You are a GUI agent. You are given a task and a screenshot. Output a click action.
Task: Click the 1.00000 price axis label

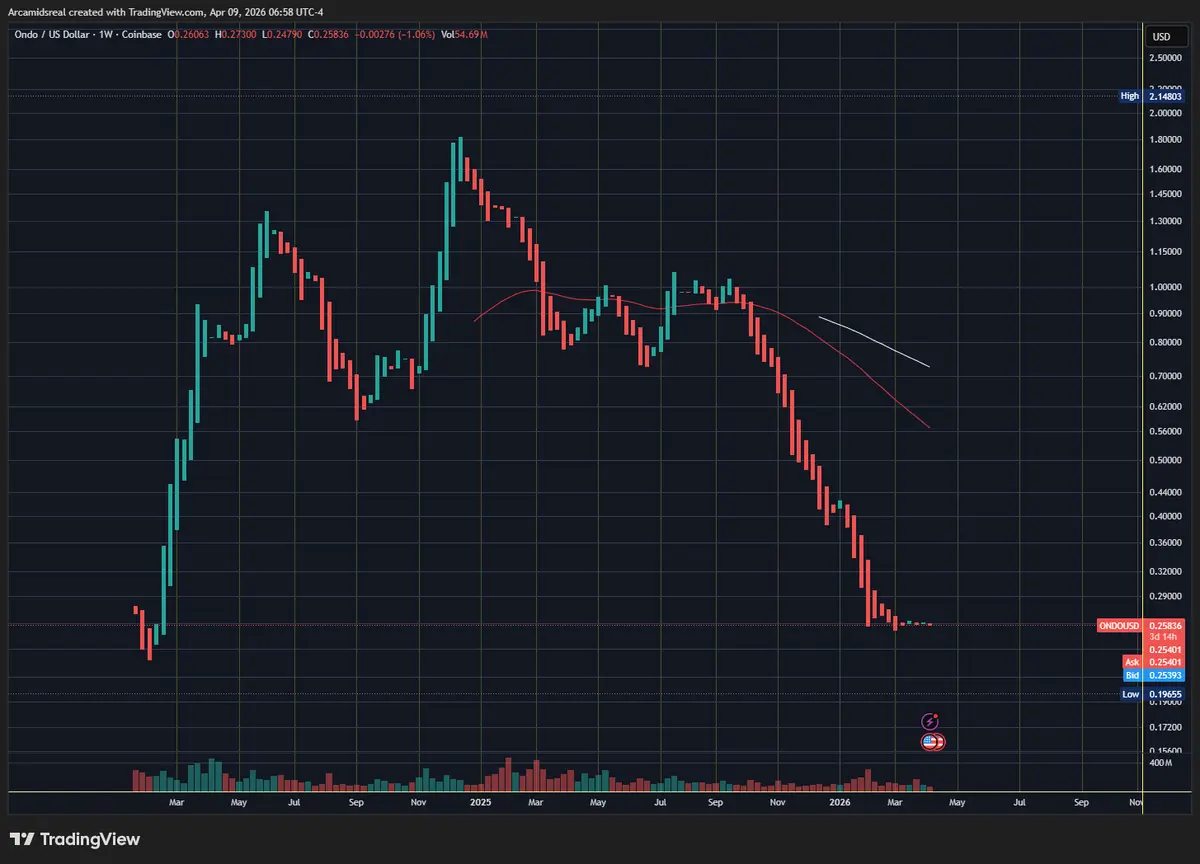pos(1166,287)
